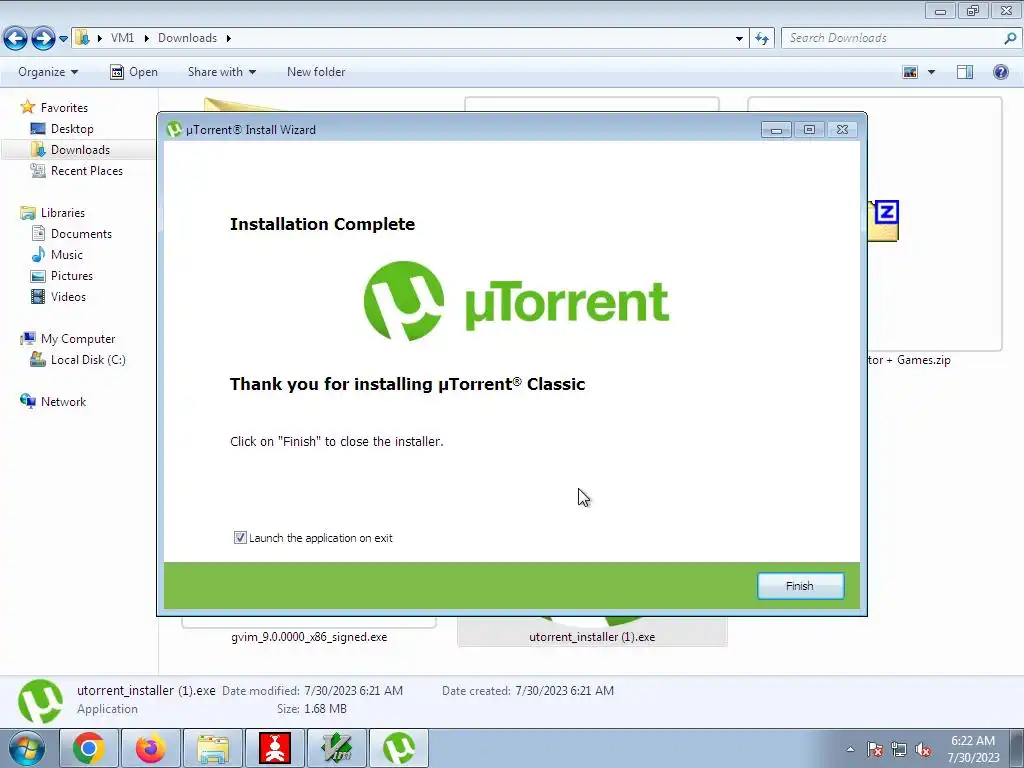Open the Organize menu
Screen dimensions: 1024x768
coord(48,72)
